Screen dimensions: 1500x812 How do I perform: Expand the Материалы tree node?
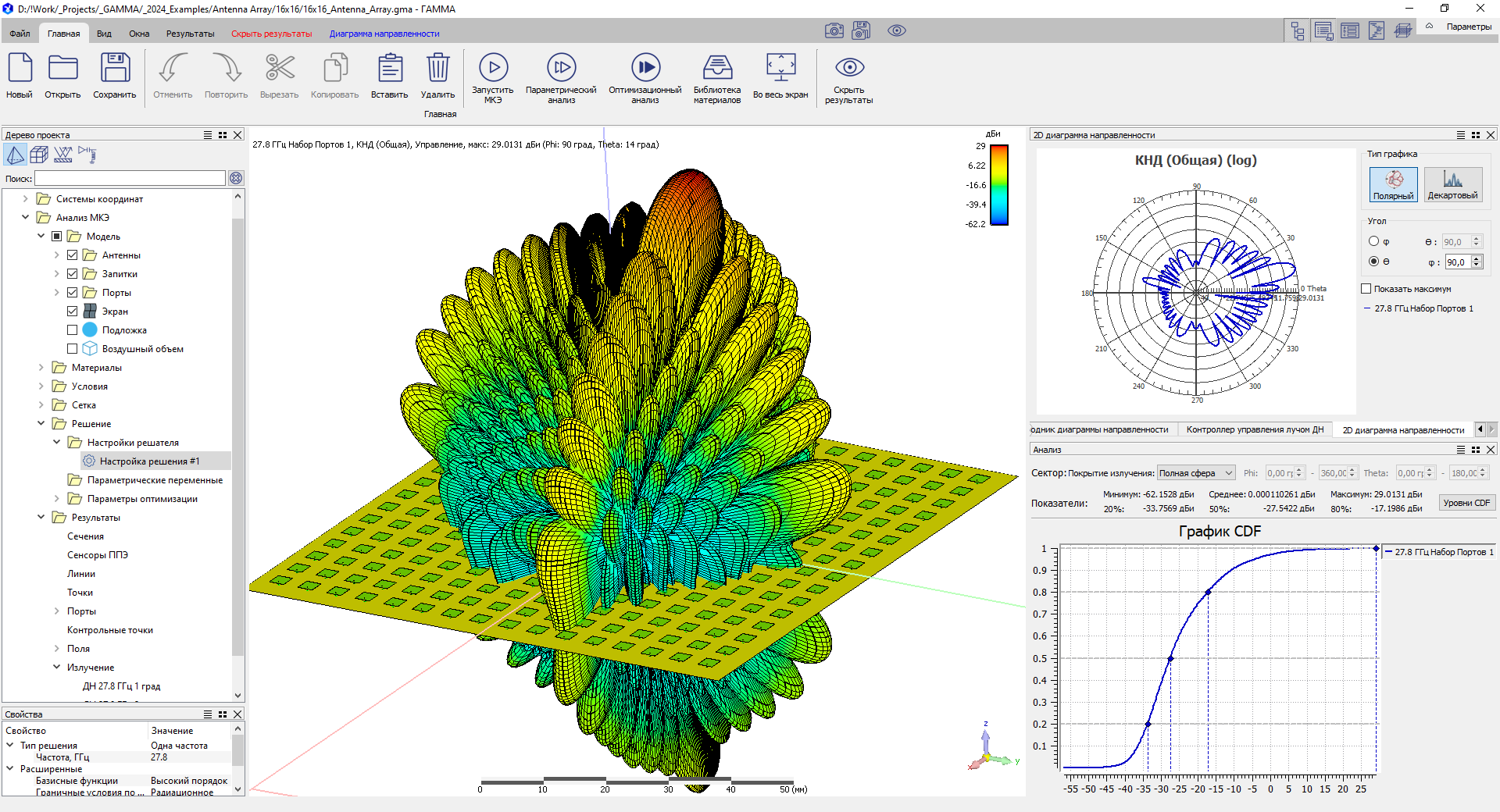pyautogui.click(x=41, y=368)
